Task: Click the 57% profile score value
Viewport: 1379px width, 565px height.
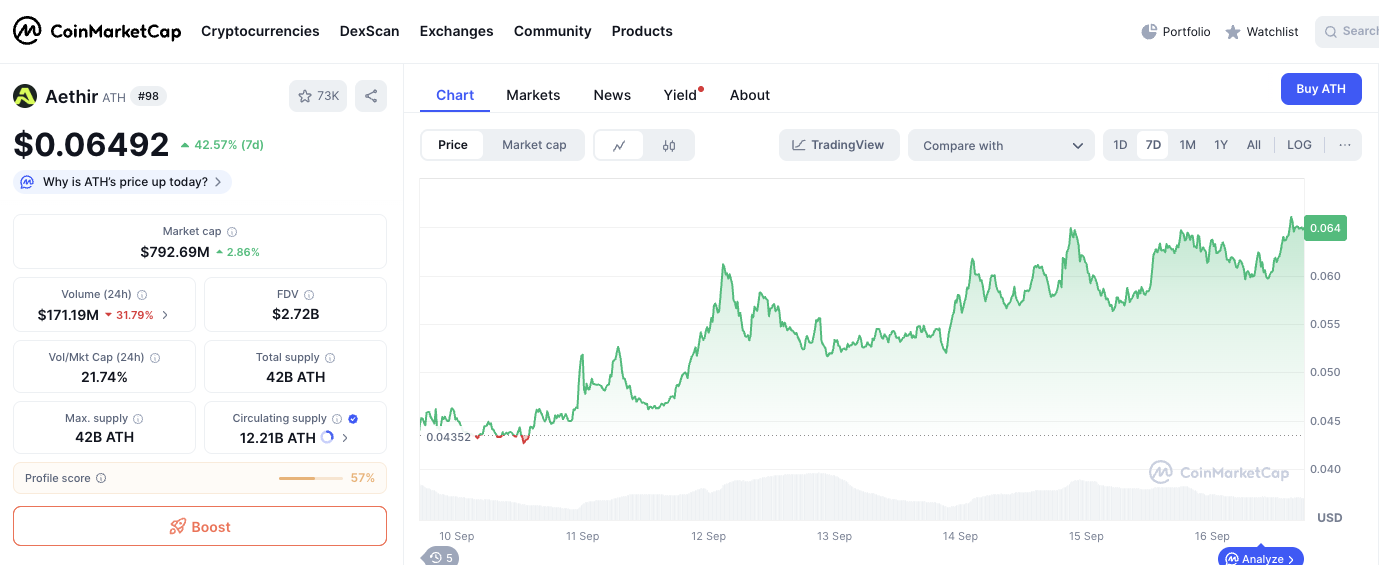Action: (362, 478)
